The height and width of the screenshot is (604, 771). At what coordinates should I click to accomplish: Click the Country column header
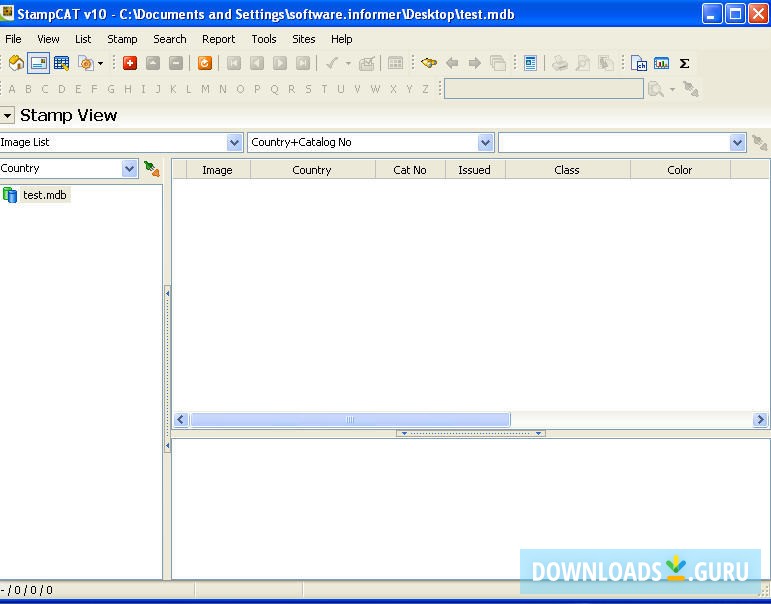coord(312,170)
